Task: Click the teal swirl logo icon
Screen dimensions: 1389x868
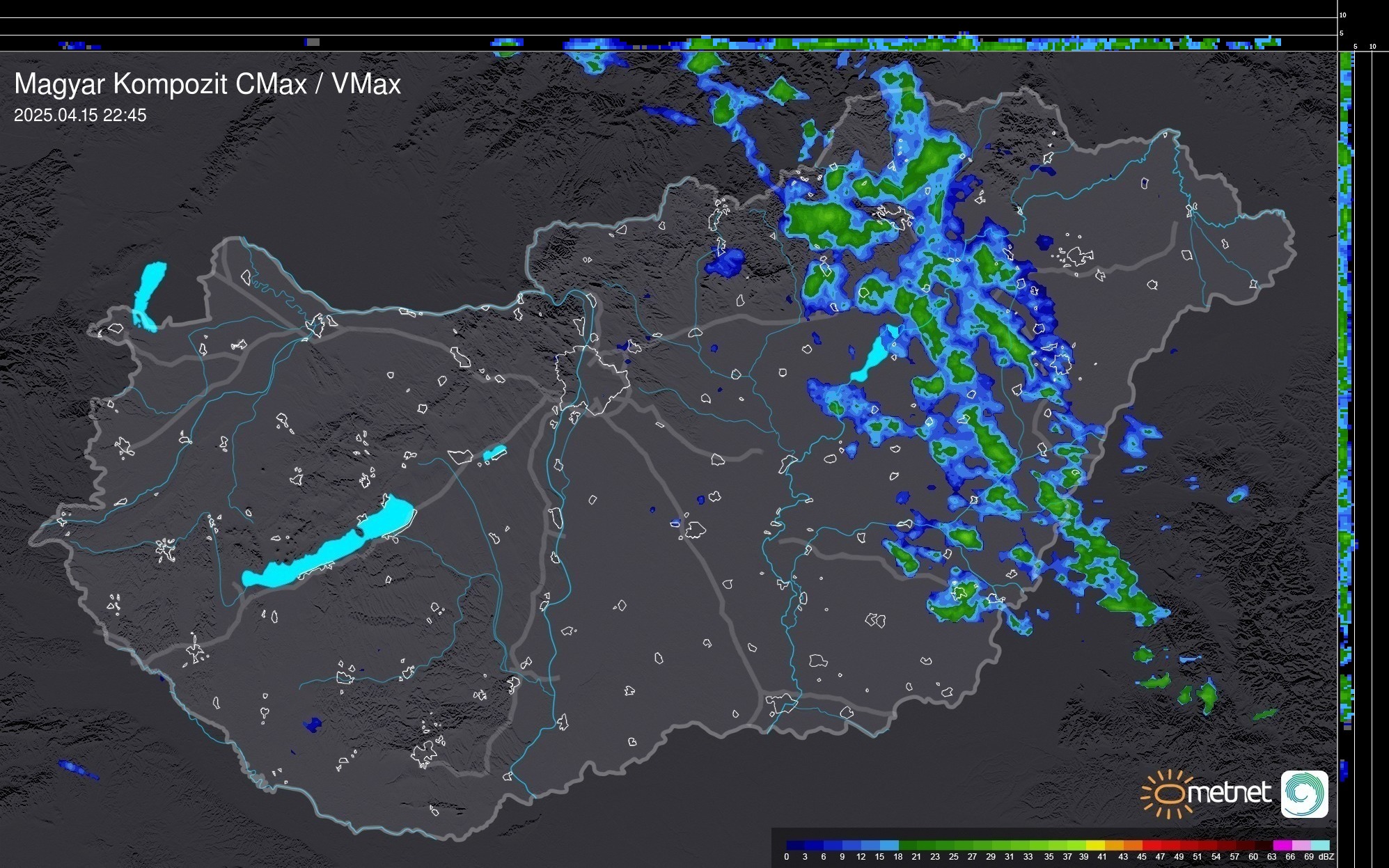Action: [1304, 794]
